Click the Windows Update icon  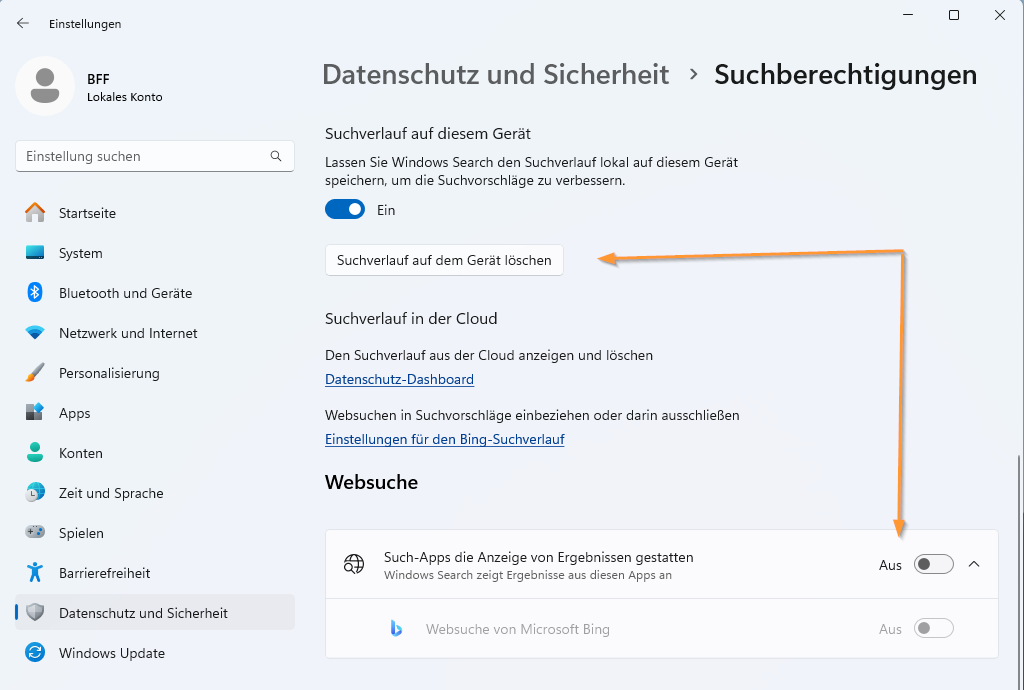point(35,653)
